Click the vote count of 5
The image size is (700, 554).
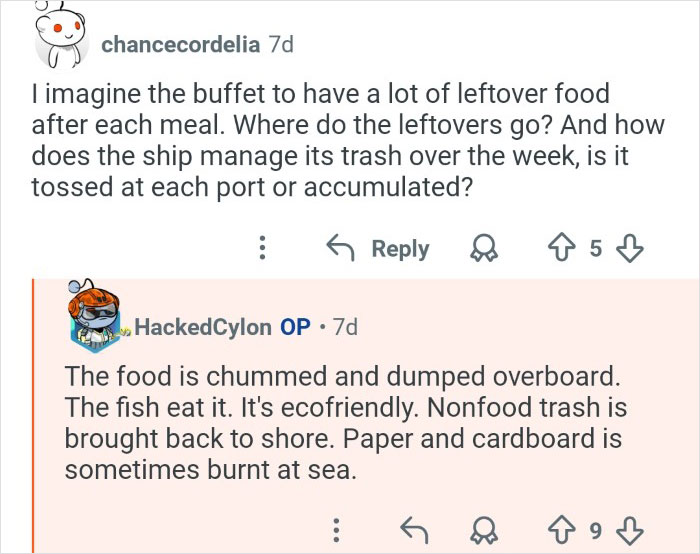pyautogui.click(x=594, y=249)
